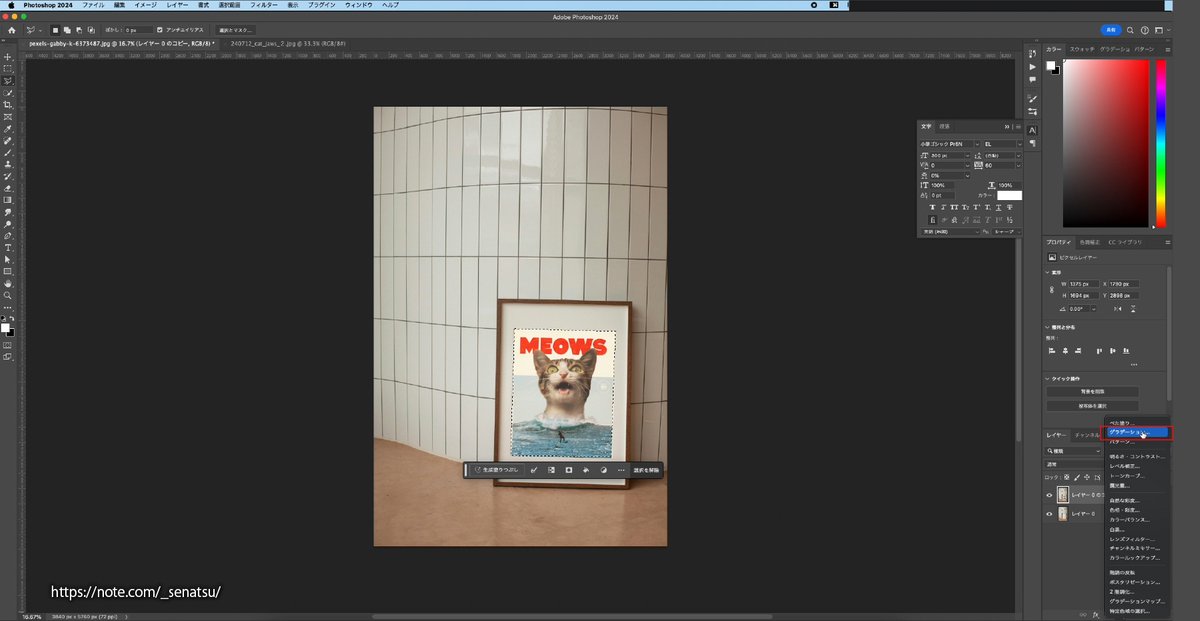
Task: Toggle faux bold in Character panel
Action: pos(932,208)
